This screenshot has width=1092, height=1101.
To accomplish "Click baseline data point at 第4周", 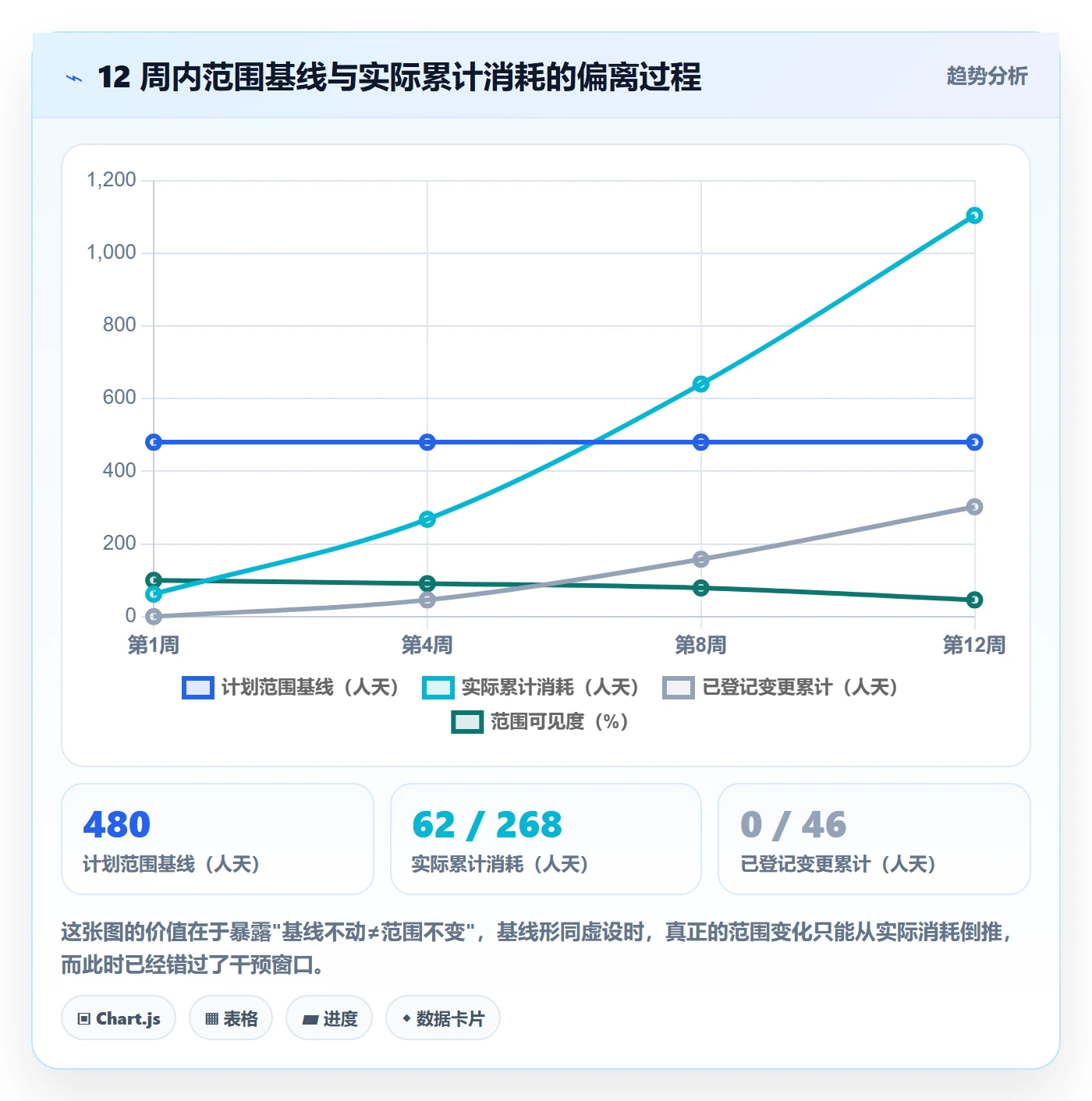I will coord(427,442).
